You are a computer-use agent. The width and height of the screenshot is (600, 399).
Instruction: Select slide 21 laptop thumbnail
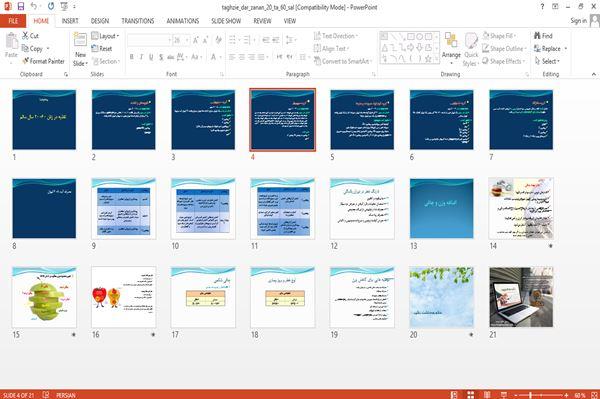point(521,297)
